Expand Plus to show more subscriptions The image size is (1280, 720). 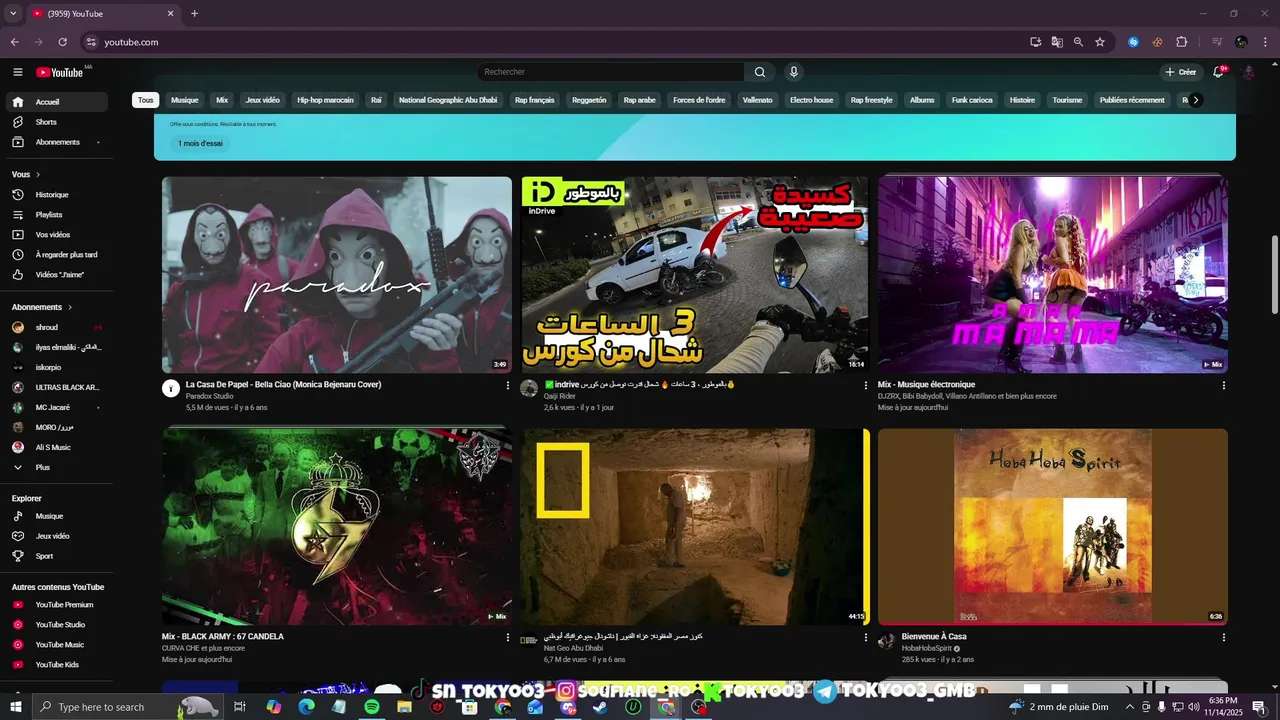[58, 467]
